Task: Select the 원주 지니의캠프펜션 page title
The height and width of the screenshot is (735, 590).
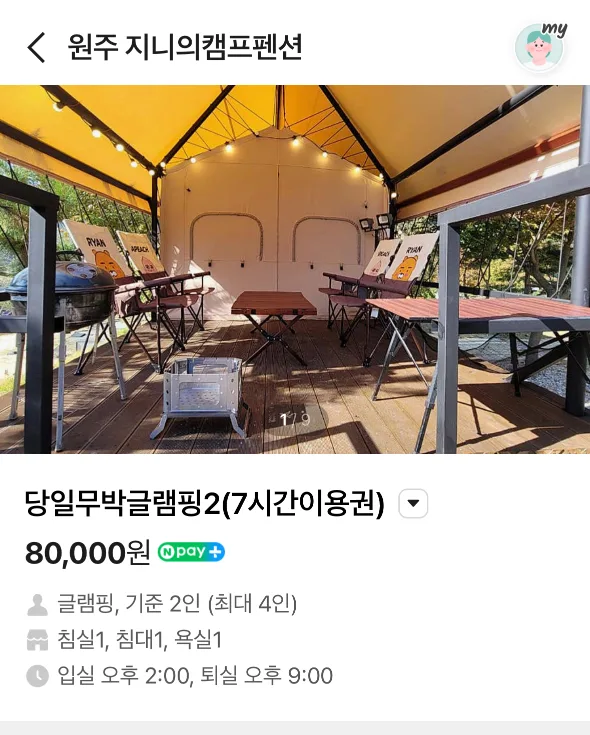Action: click(185, 46)
